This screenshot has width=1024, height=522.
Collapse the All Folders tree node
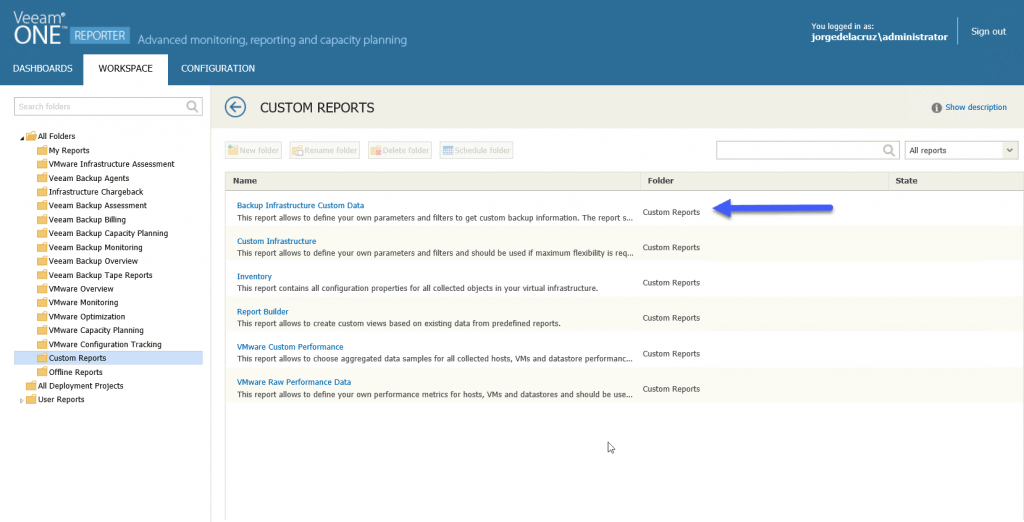click(x=22, y=138)
